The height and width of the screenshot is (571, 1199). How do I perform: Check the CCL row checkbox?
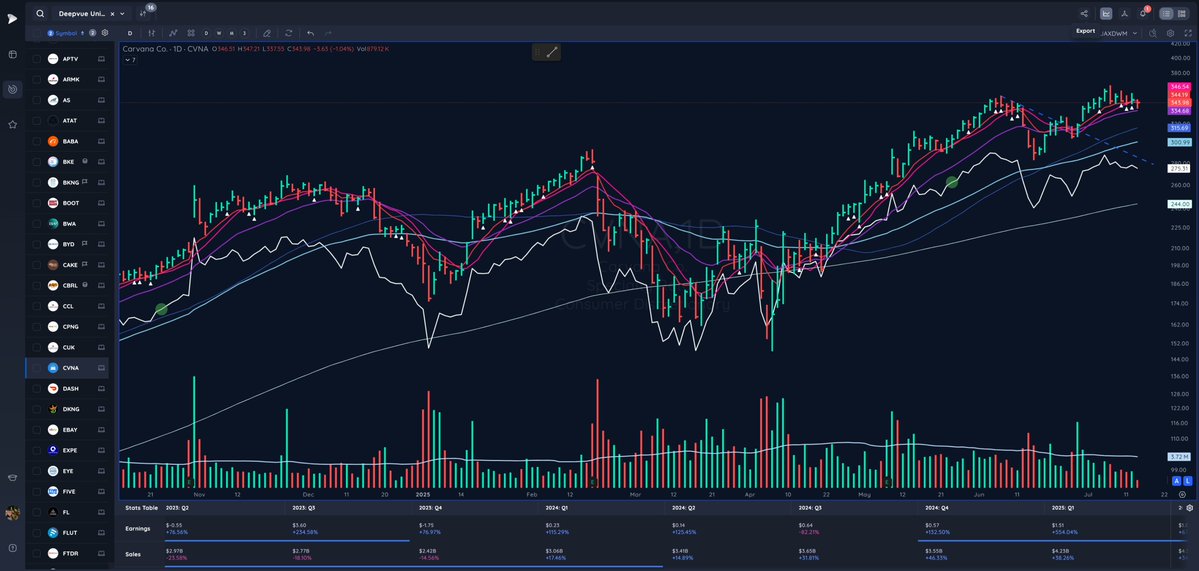36,307
